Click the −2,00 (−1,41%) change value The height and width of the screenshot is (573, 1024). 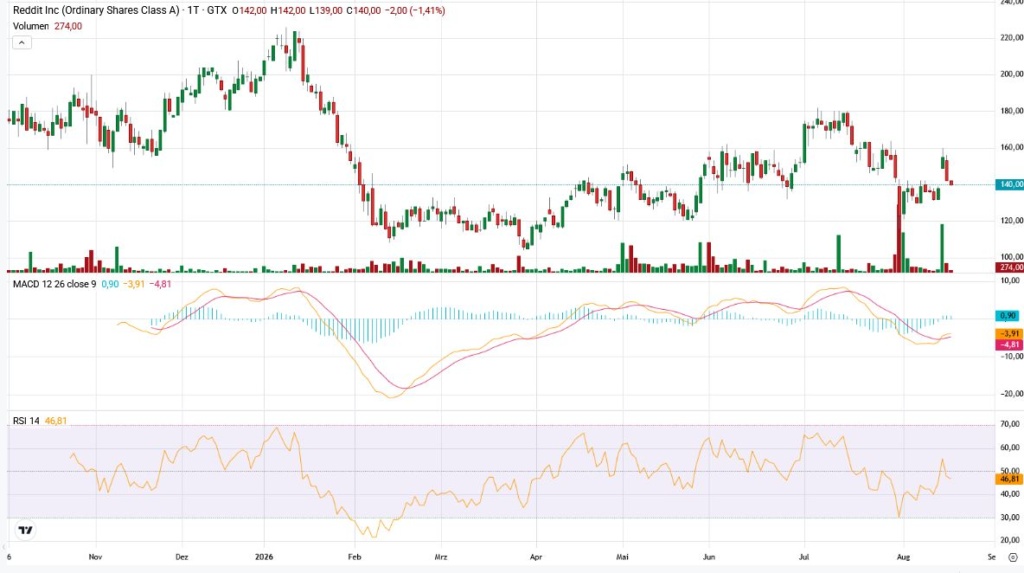(x=415, y=10)
